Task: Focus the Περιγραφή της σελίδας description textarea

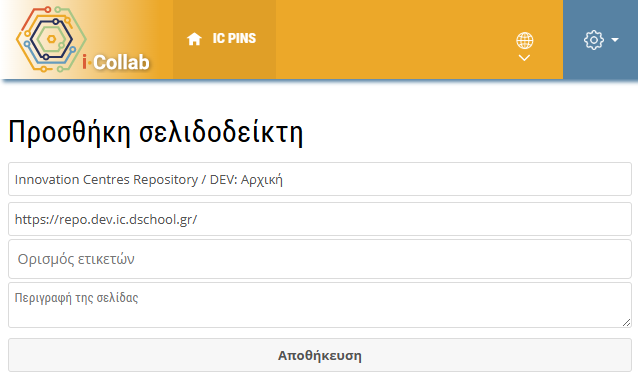Action: click(320, 305)
